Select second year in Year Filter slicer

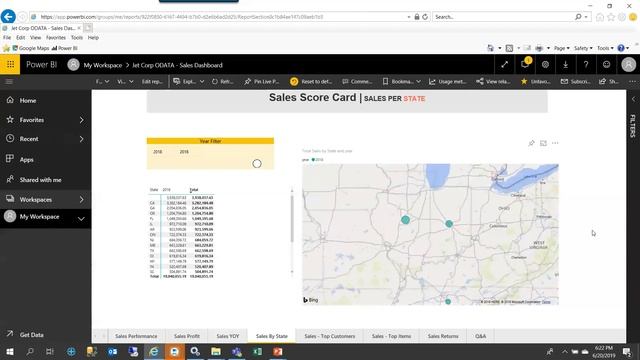184,152
